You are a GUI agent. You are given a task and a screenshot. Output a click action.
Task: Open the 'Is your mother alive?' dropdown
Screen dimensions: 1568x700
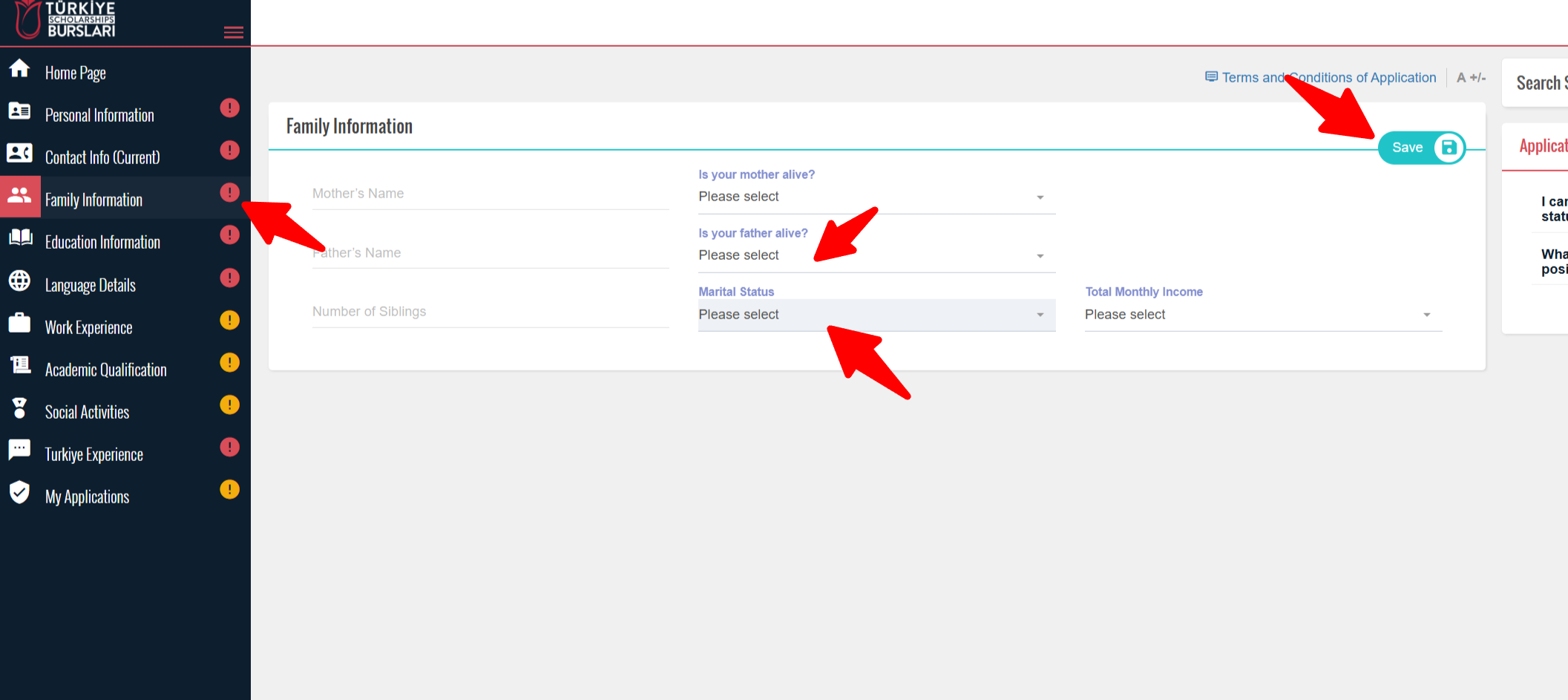click(x=876, y=197)
